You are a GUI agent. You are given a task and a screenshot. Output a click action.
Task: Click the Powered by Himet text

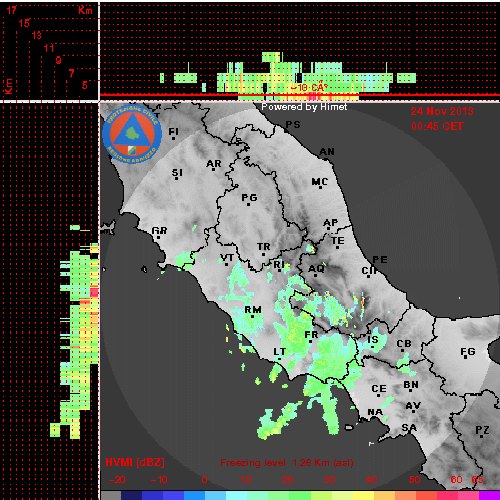coord(304,107)
